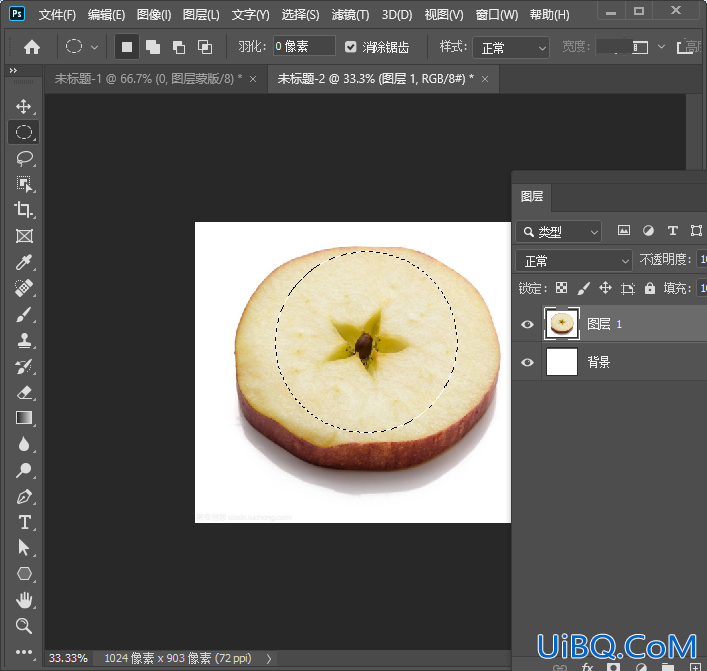The image size is (707, 671).
Task: Select the Gradient tool
Action: tap(24, 418)
